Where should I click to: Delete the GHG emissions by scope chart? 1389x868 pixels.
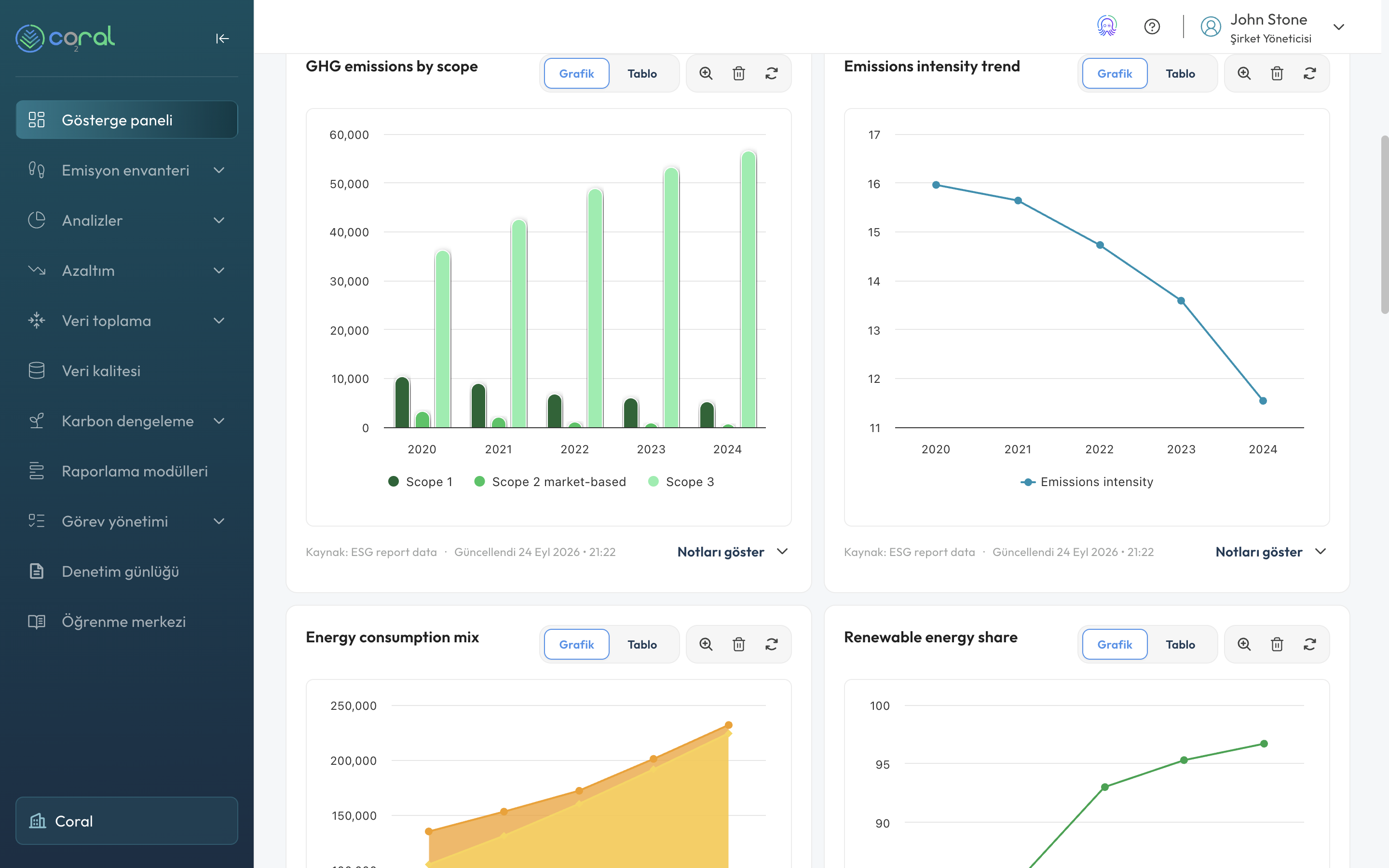coord(739,73)
